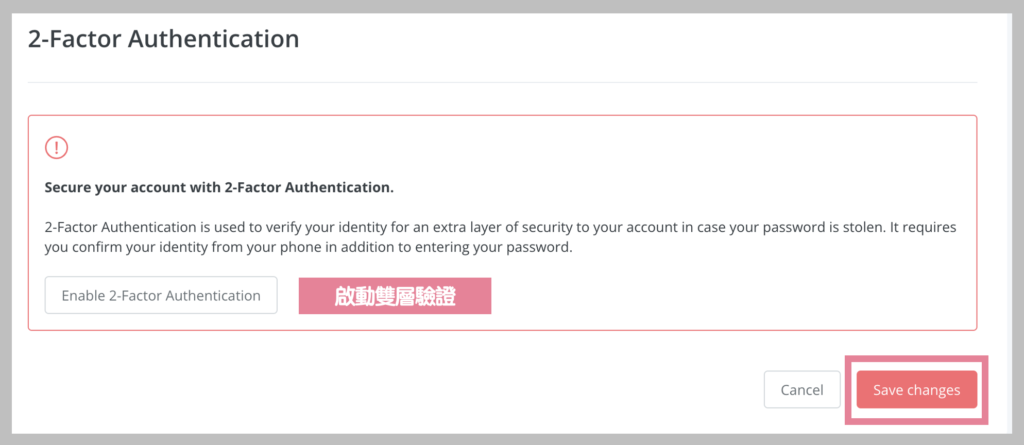Click the red exclamation warning icon
This screenshot has width=1024, height=445.
click(57, 148)
